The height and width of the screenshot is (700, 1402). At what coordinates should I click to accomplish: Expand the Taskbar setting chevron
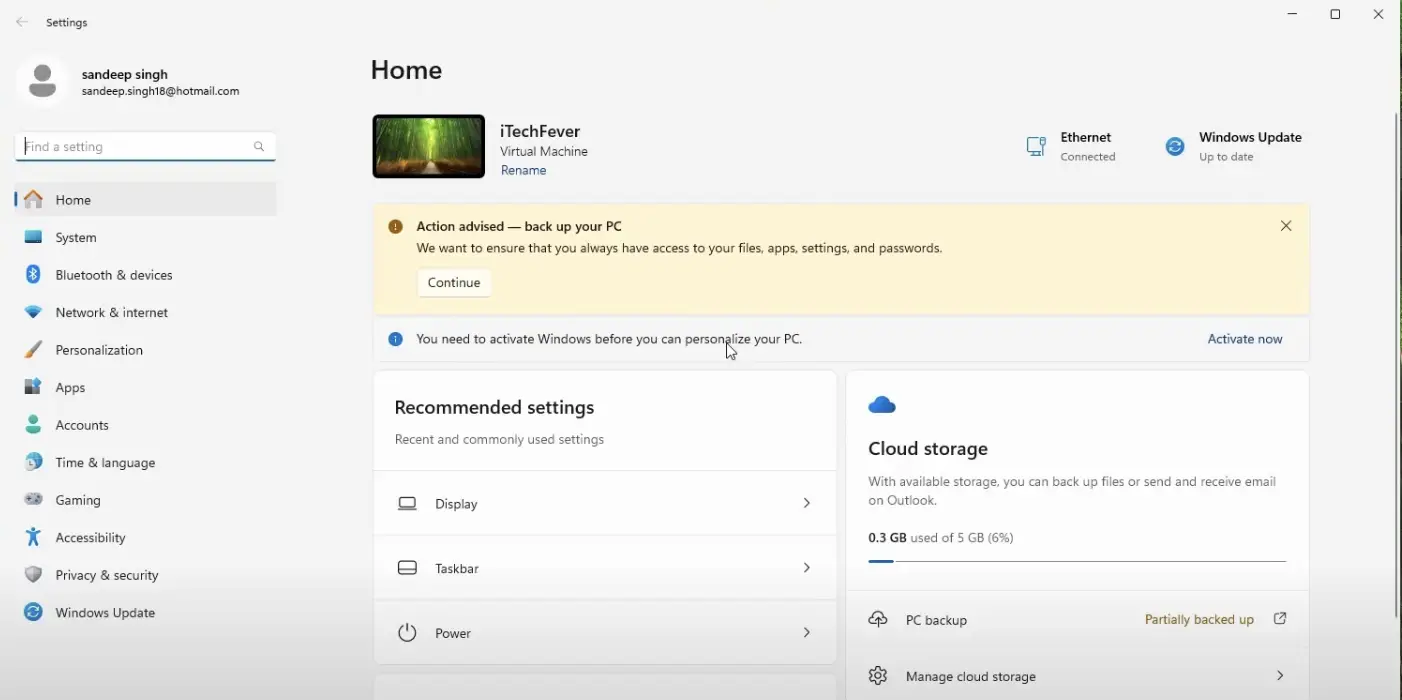pos(806,567)
